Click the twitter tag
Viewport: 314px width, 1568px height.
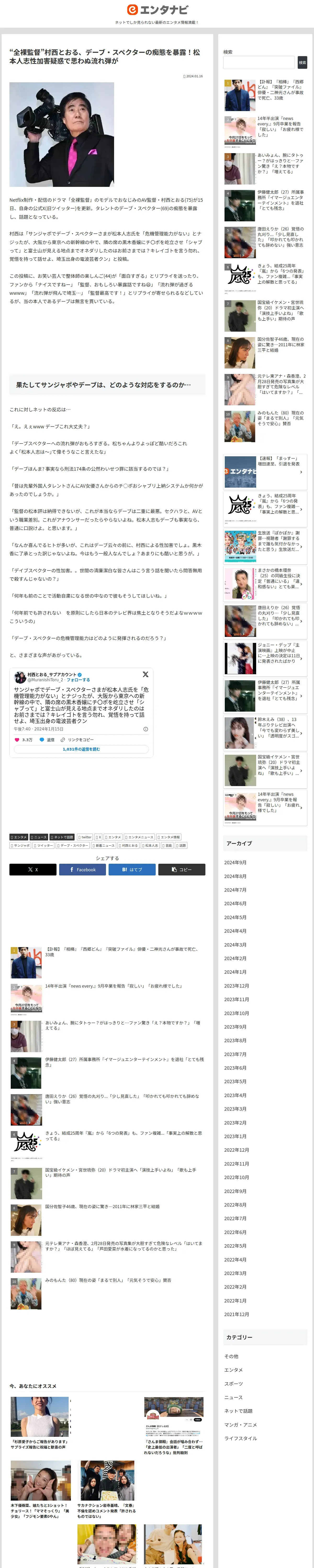[x=85, y=837]
